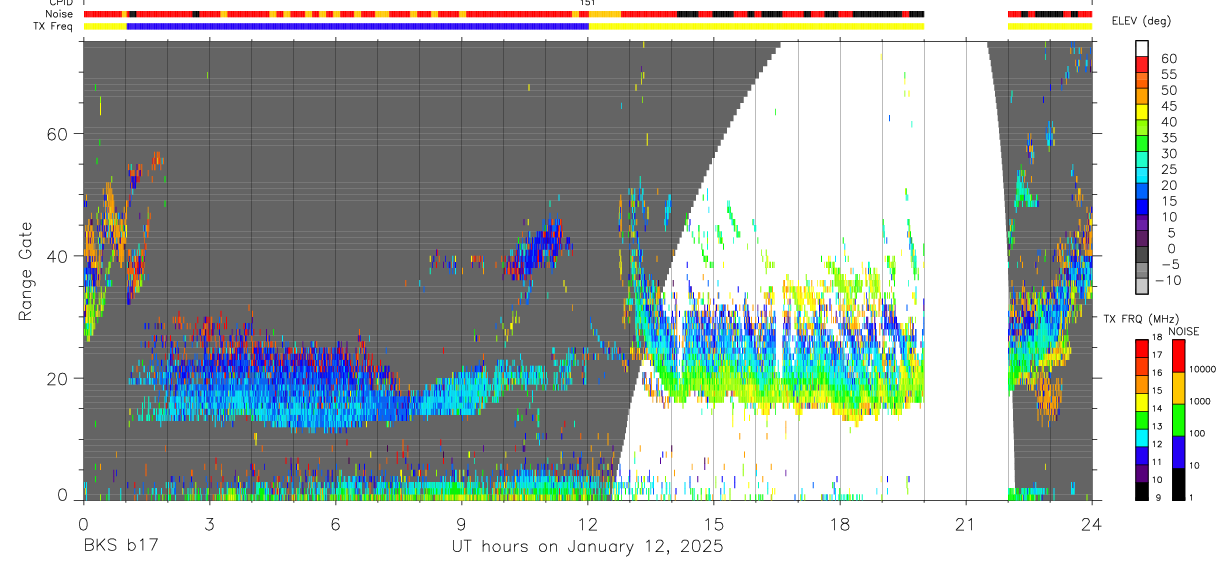1228x567 pixels.
Task: Click the 'NOISE' legend title
Action: [1184, 331]
